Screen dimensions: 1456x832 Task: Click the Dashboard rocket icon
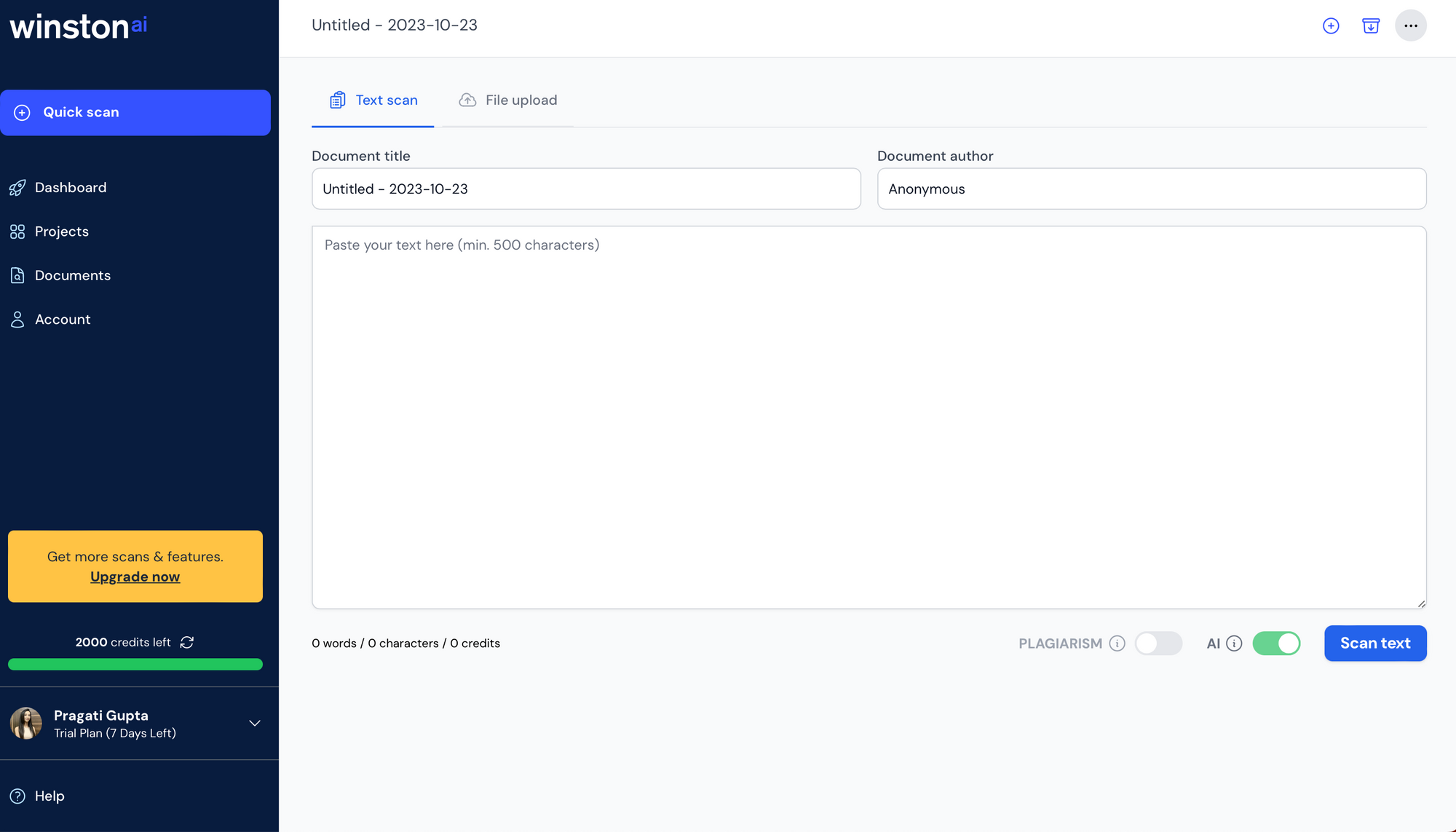17,188
